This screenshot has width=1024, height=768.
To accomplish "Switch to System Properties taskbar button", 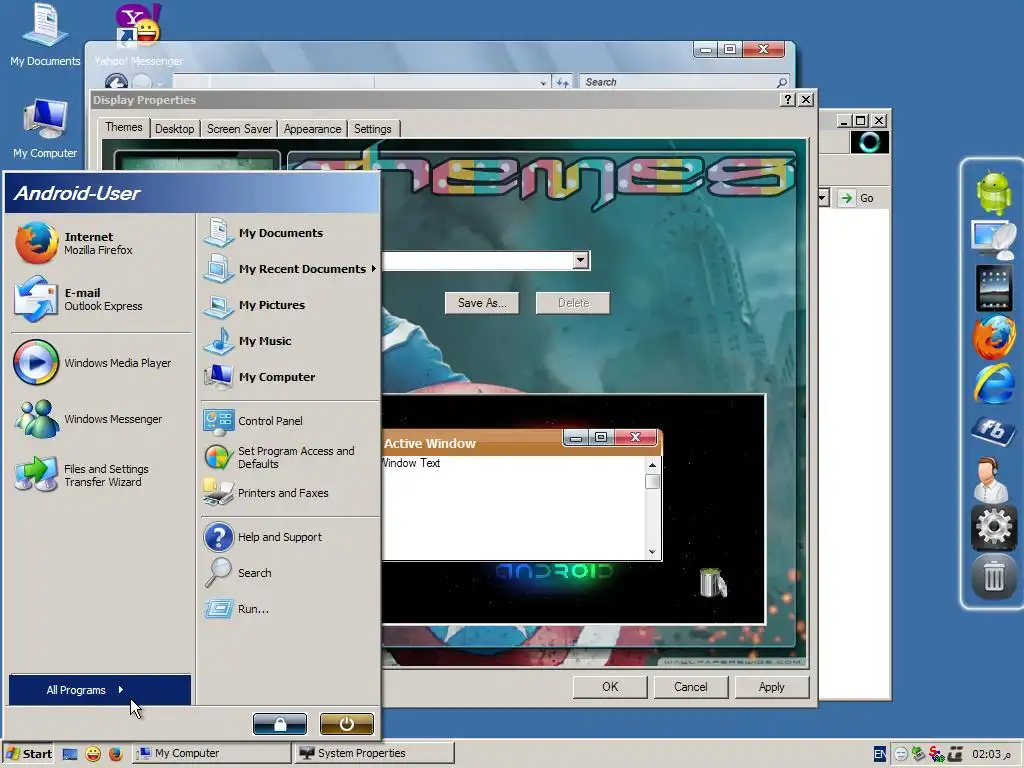I will click(374, 753).
